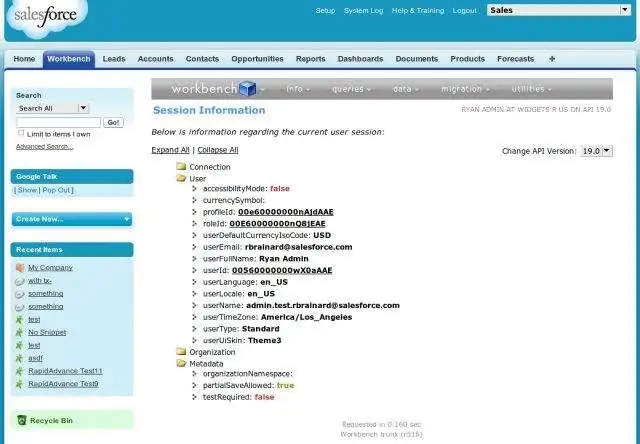Open the Dashboards tab

pos(360,59)
